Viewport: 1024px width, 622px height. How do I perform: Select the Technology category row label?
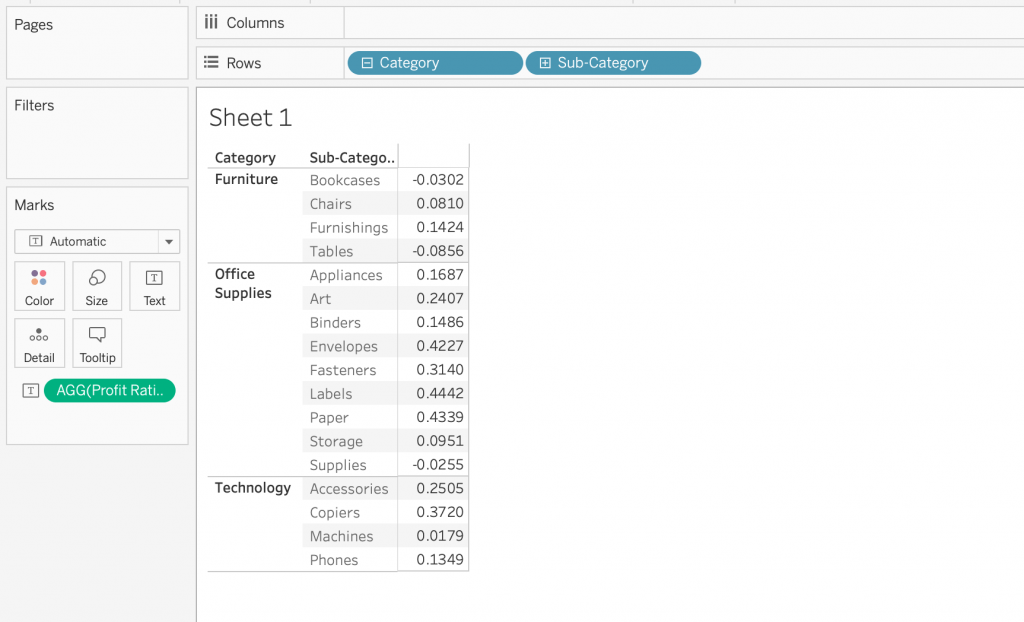pyautogui.click(x=253, y=488)
